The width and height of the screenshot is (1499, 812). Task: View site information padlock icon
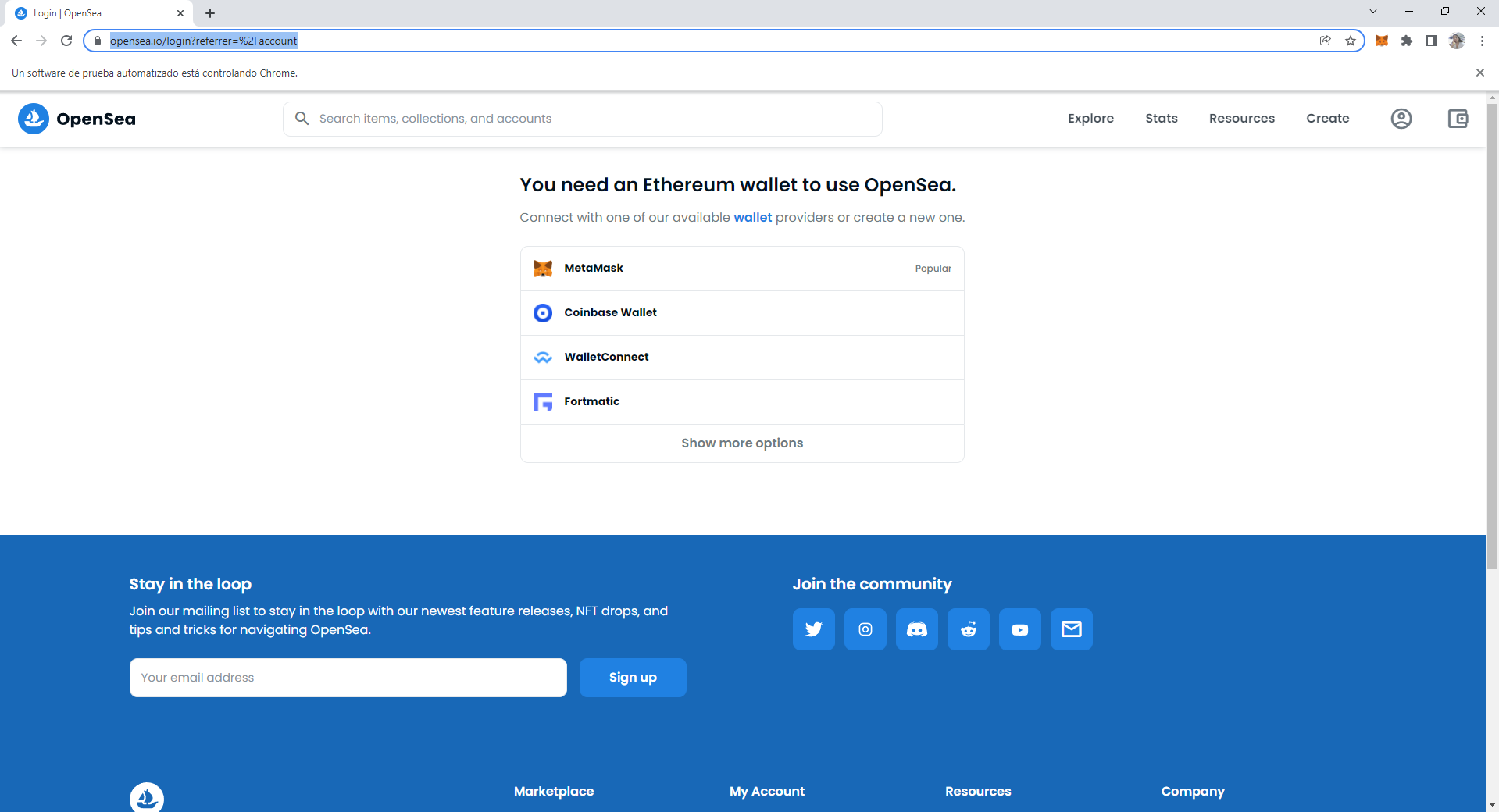[98, 41]
